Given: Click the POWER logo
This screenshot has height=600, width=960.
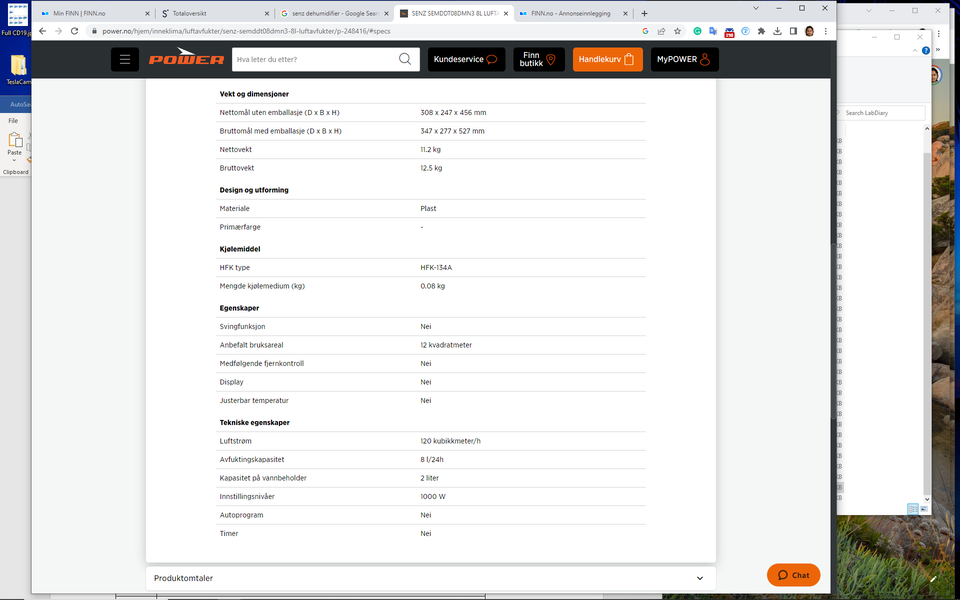Looking at the screenshot, I should pyautogui.click(x=186, y=58).
